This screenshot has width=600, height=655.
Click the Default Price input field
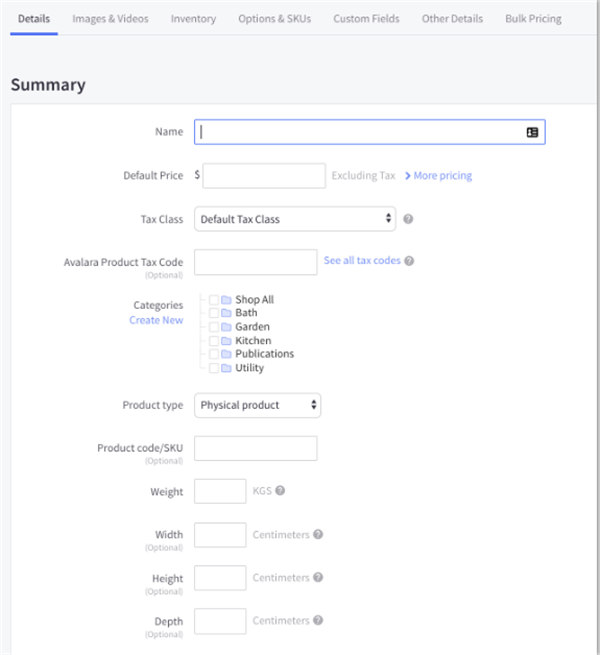pyautogui.click(x=264, y=176)
